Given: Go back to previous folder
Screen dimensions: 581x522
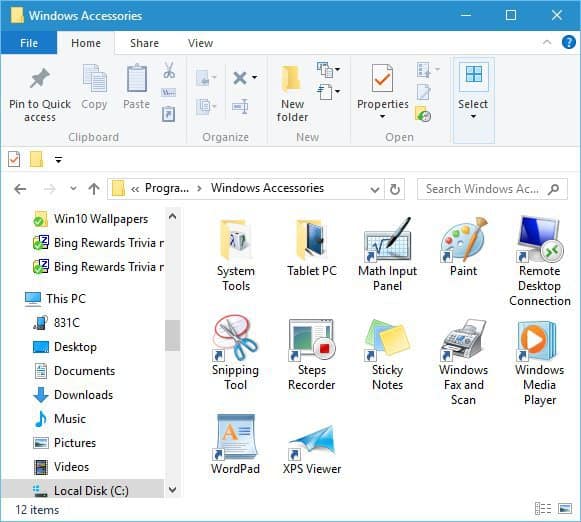Looking at the screenshot, I should [x=20, y=189].
